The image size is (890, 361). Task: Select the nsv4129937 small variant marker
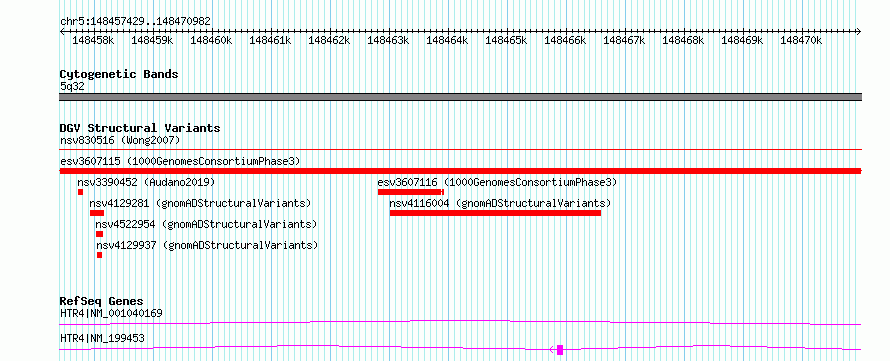coord(99,255)
